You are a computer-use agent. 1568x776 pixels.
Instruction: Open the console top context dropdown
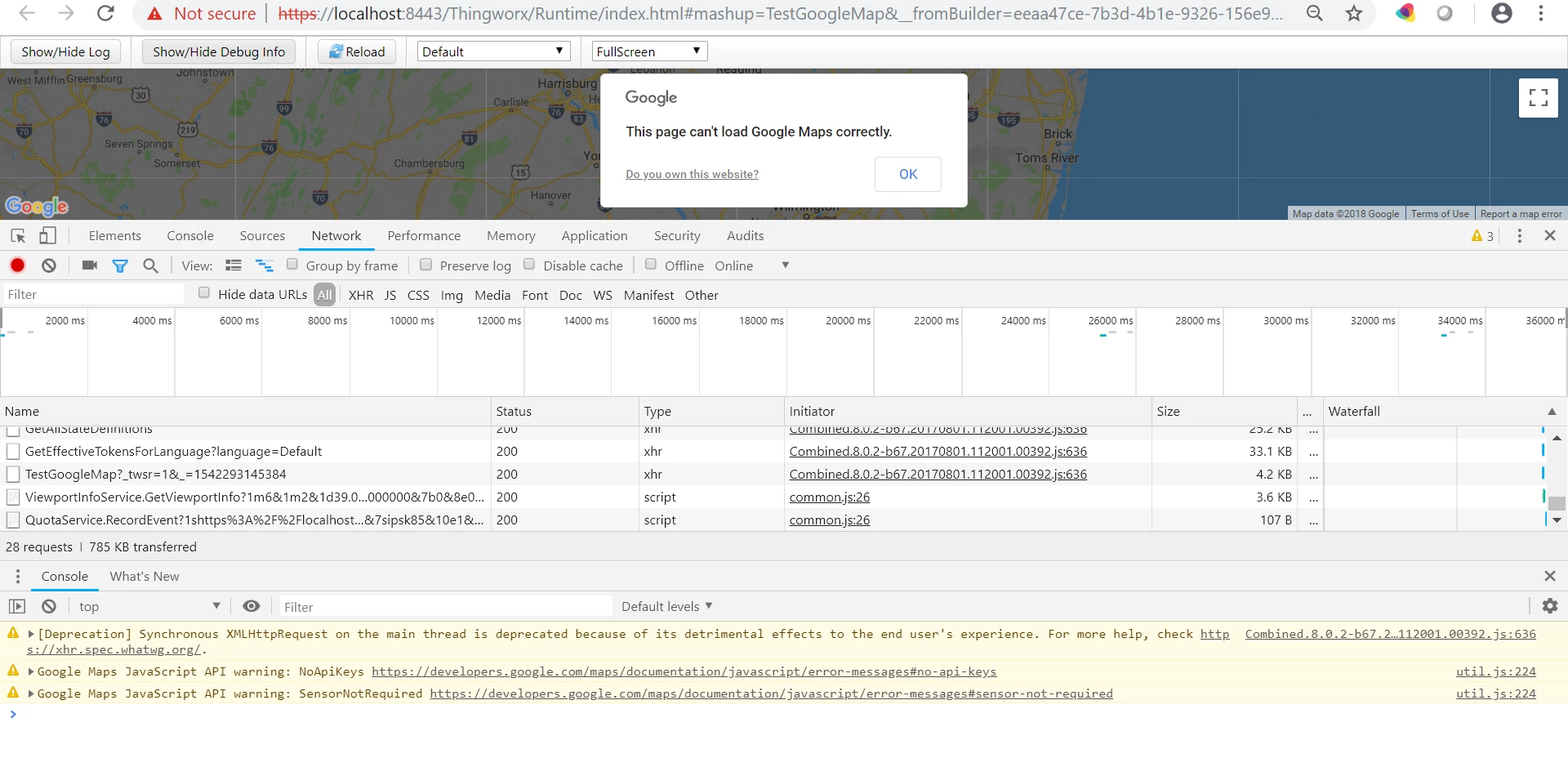tap(149, 606)
